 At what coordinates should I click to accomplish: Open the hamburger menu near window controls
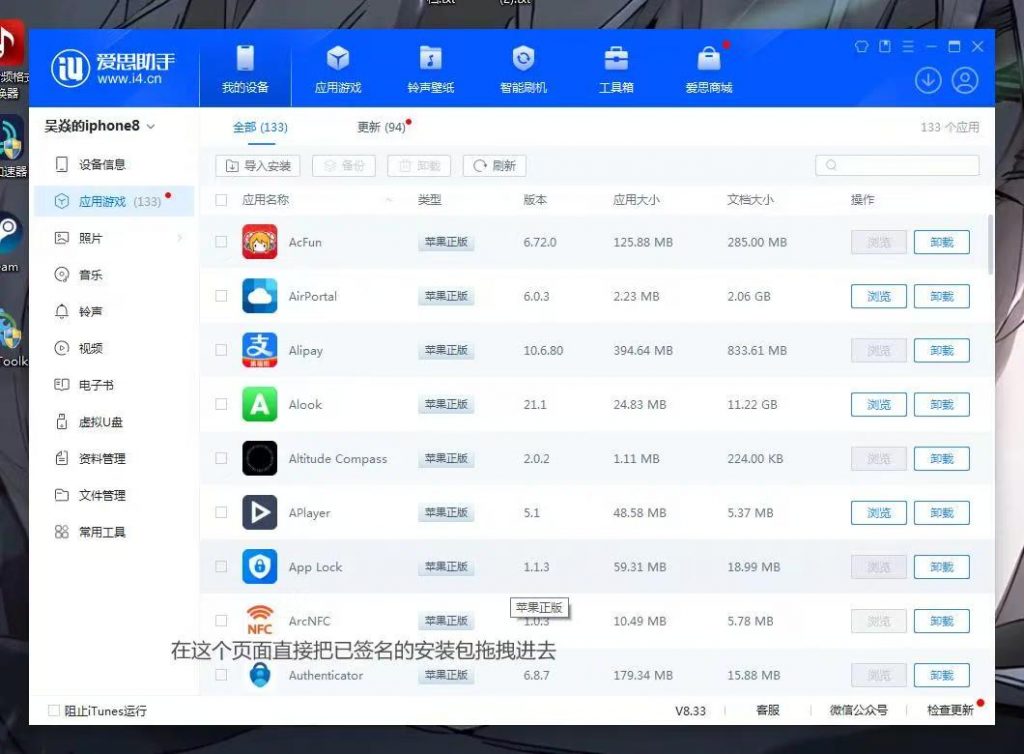pyautogui.click(x=907, y=46)
